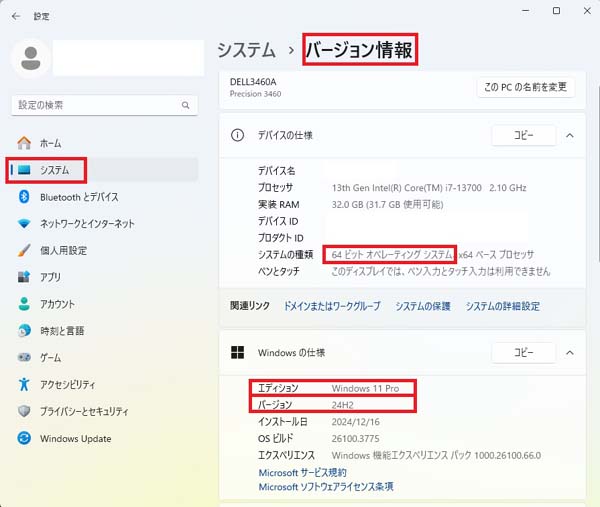Open アクセシビリティ settings
The height and width of the screenshot is (507, 600).
(x=104, y=384)
